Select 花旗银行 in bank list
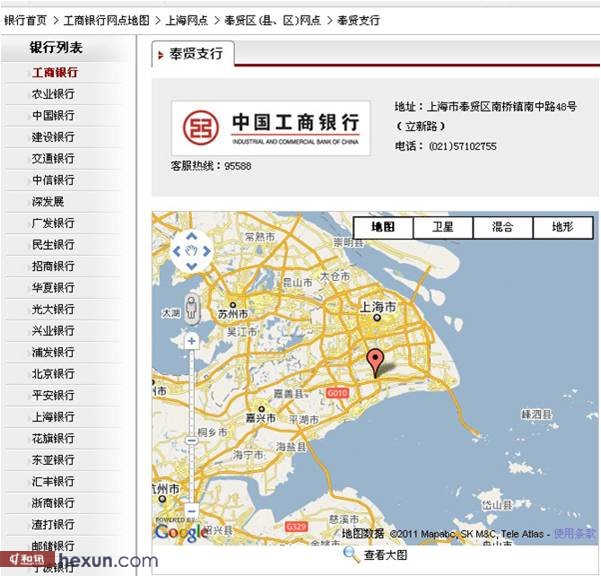This screenshot has width=601, height=577. click(x=53, y=438)
